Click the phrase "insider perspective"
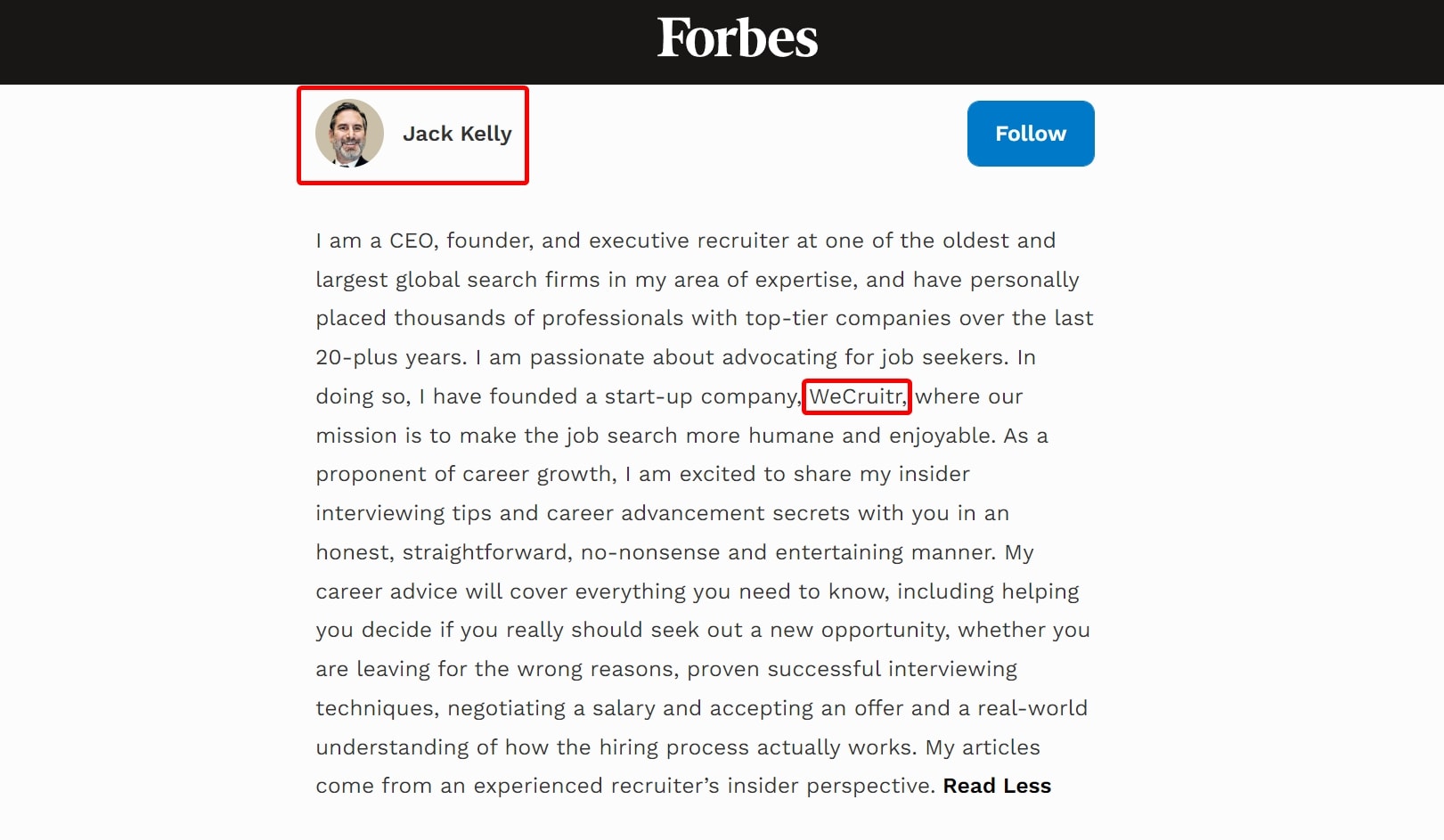Screen dimensions: 1444x840 870,786
